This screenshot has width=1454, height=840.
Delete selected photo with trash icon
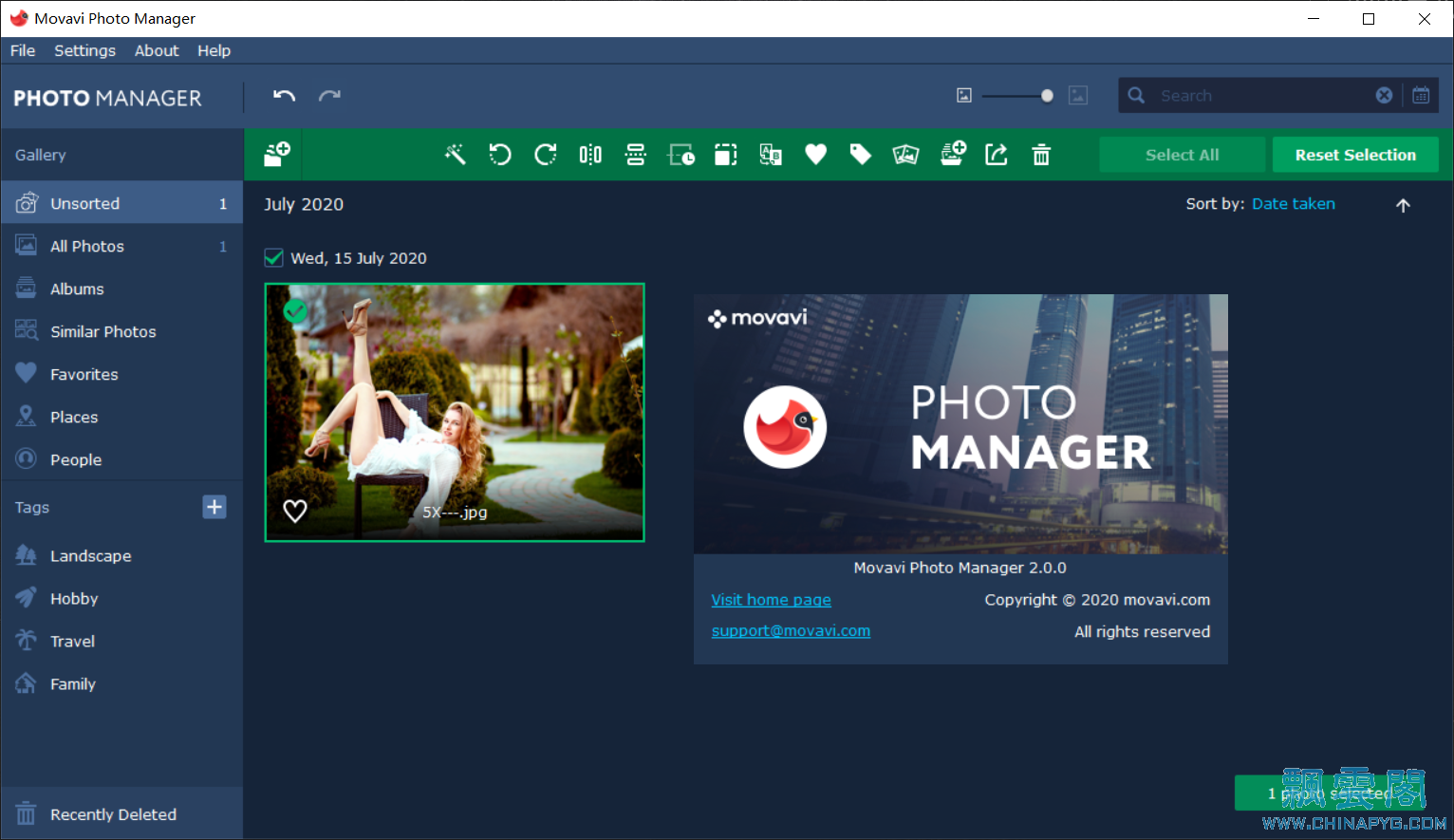(1041, 155)
